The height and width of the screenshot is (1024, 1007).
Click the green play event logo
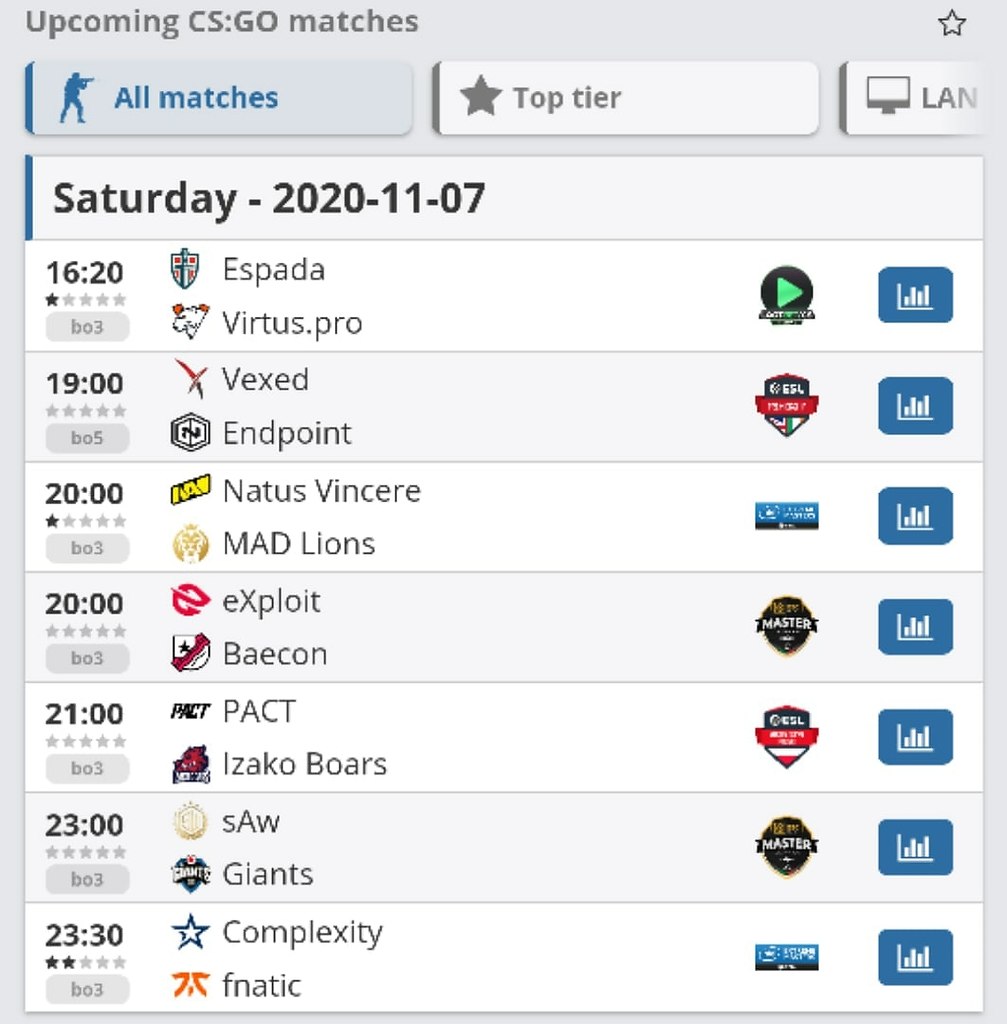tap(786, 295)
